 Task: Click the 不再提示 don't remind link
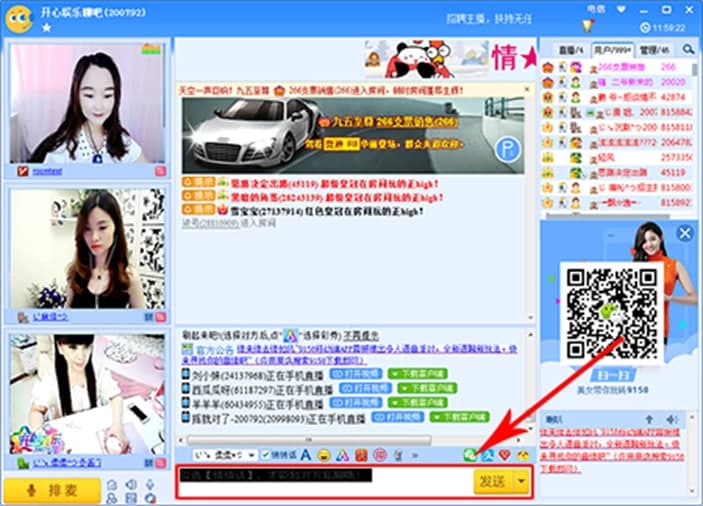tap(361, 335)
